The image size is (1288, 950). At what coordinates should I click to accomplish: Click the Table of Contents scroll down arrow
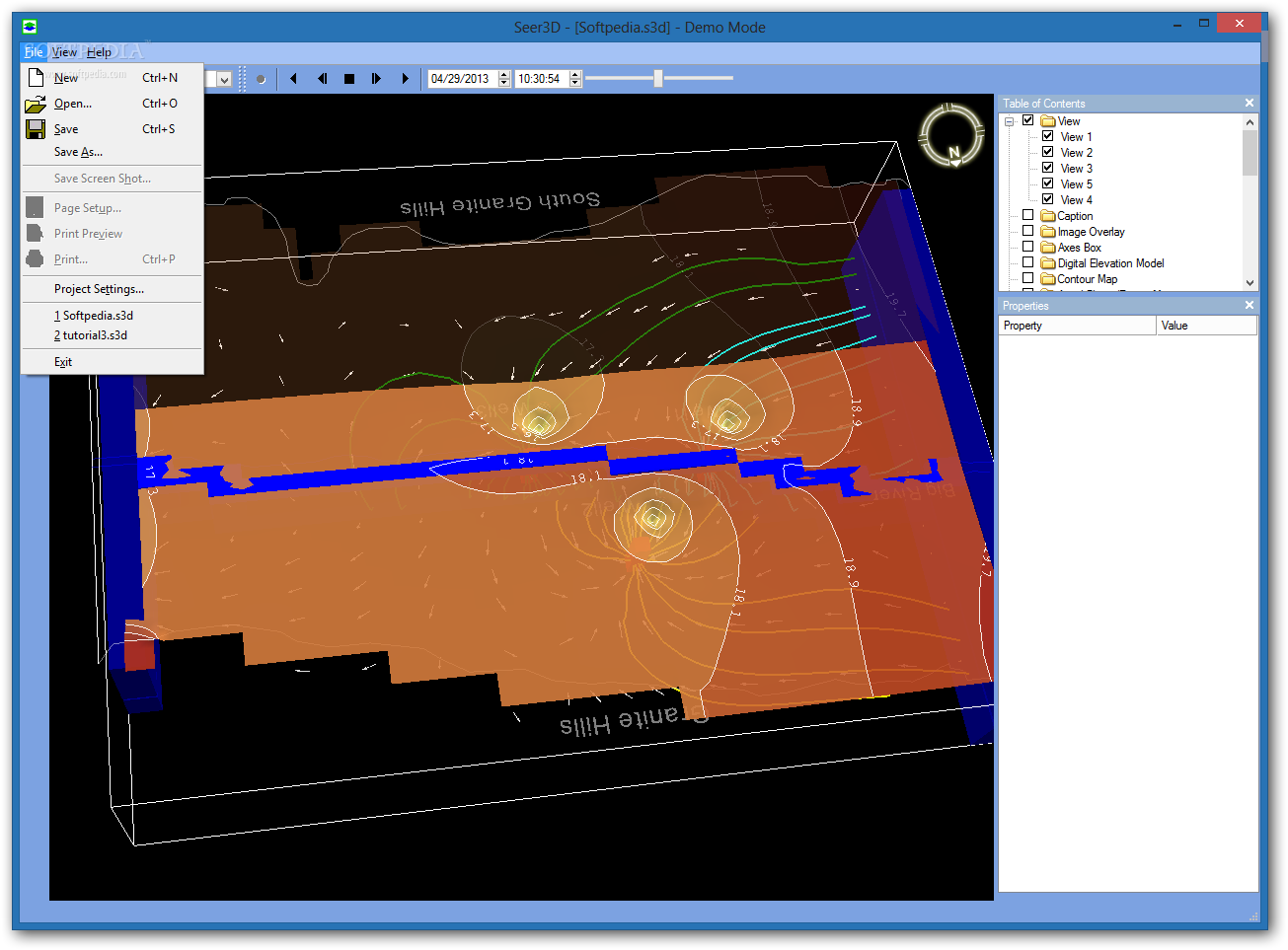pos(1250,282)
